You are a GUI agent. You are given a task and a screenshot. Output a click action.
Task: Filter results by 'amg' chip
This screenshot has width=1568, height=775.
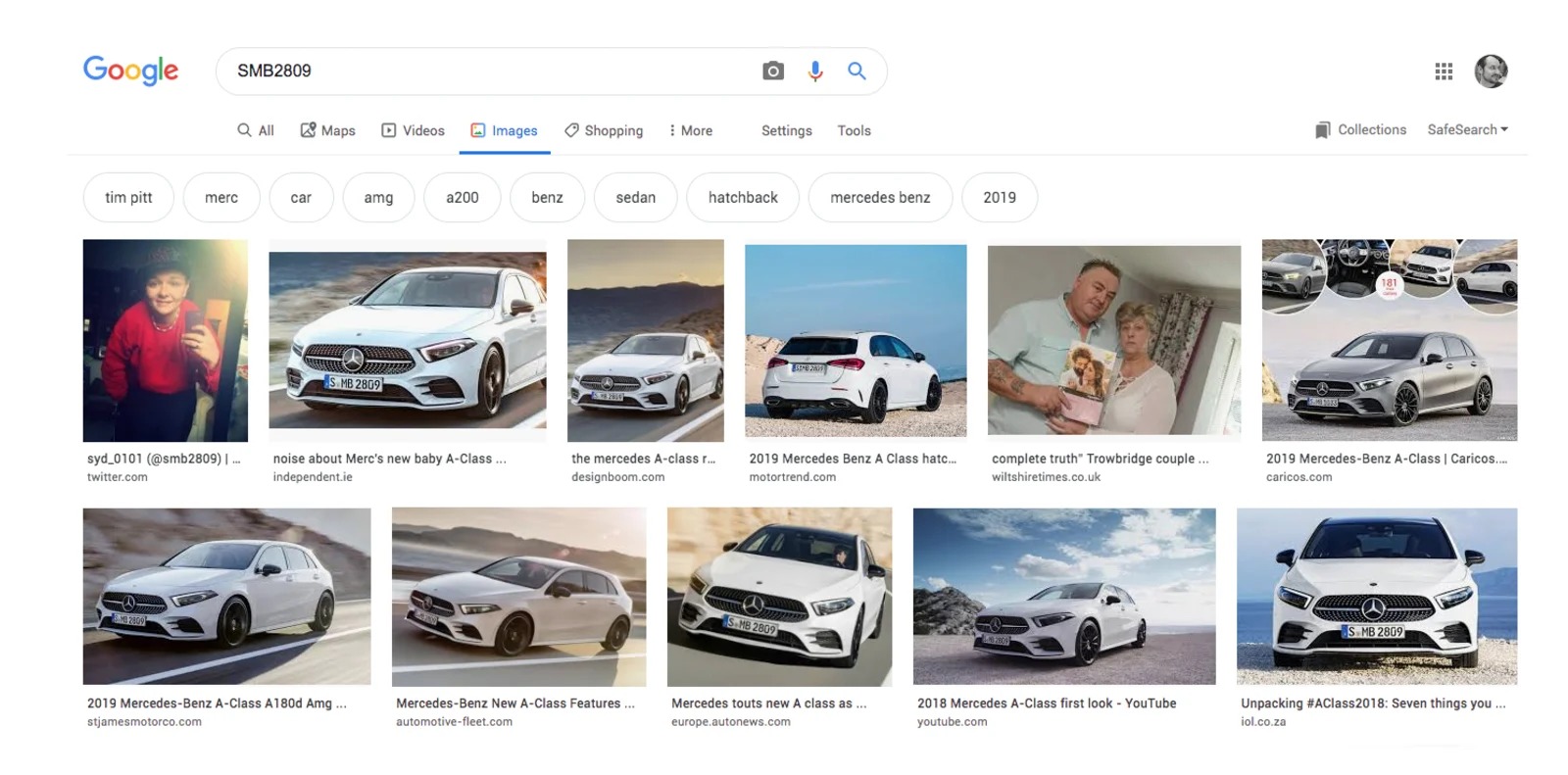click(378, 197)
